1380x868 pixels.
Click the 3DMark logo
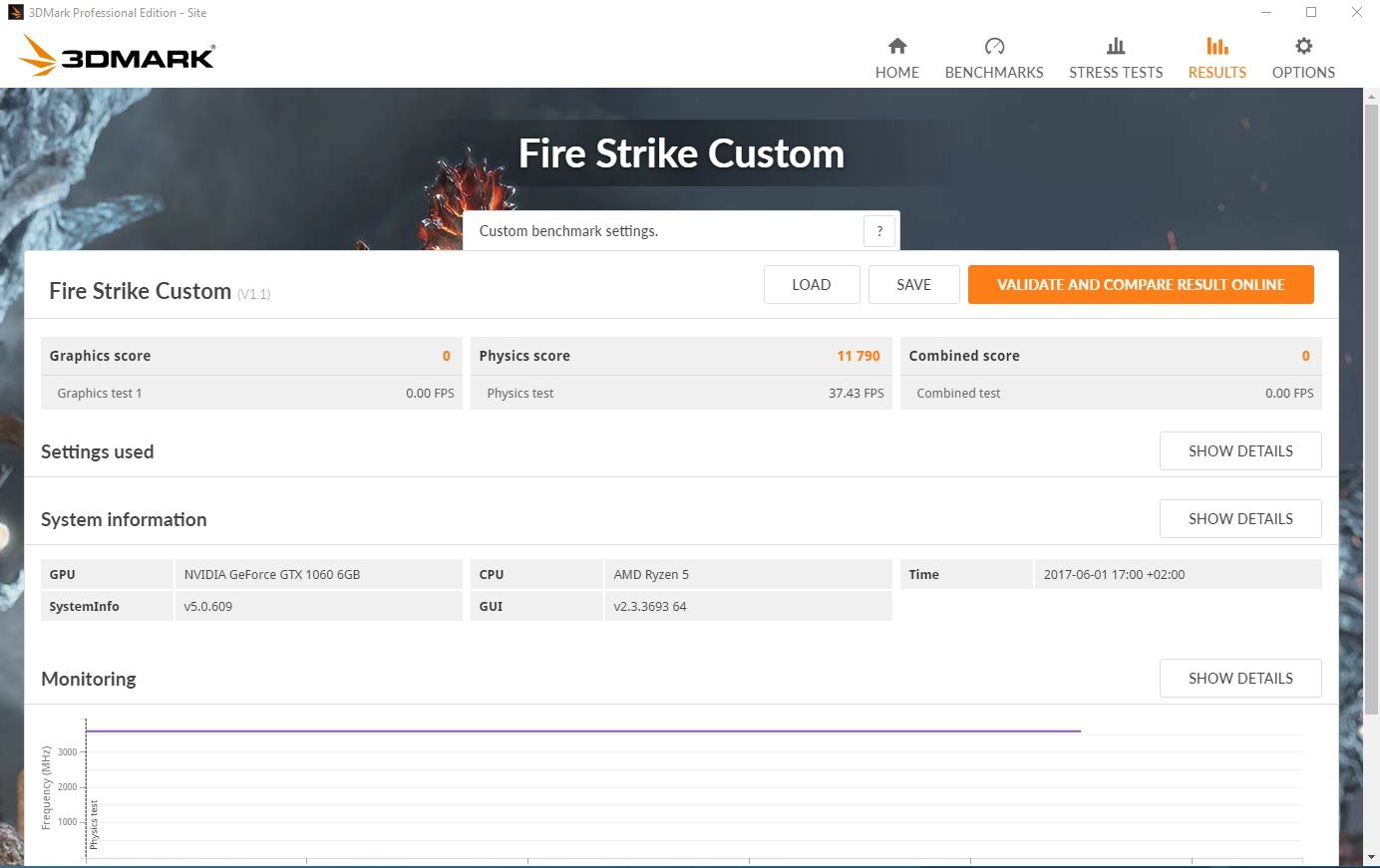pyautogui.click(x=117, y=56)
